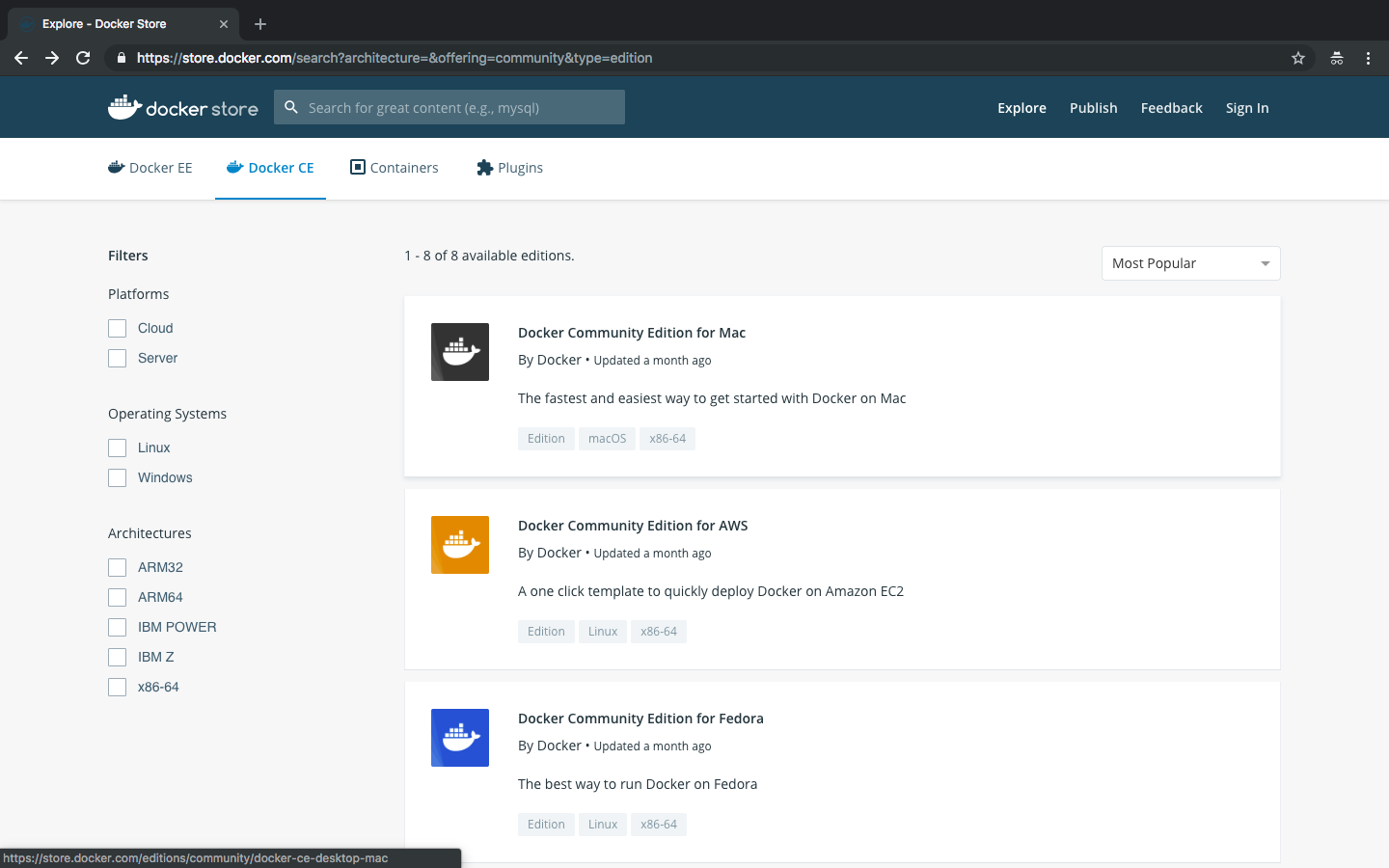This screenshot has width=1389, height=868.
Task: Open the Most Popular sort dropdown
Action: [x=1191, y=263]
